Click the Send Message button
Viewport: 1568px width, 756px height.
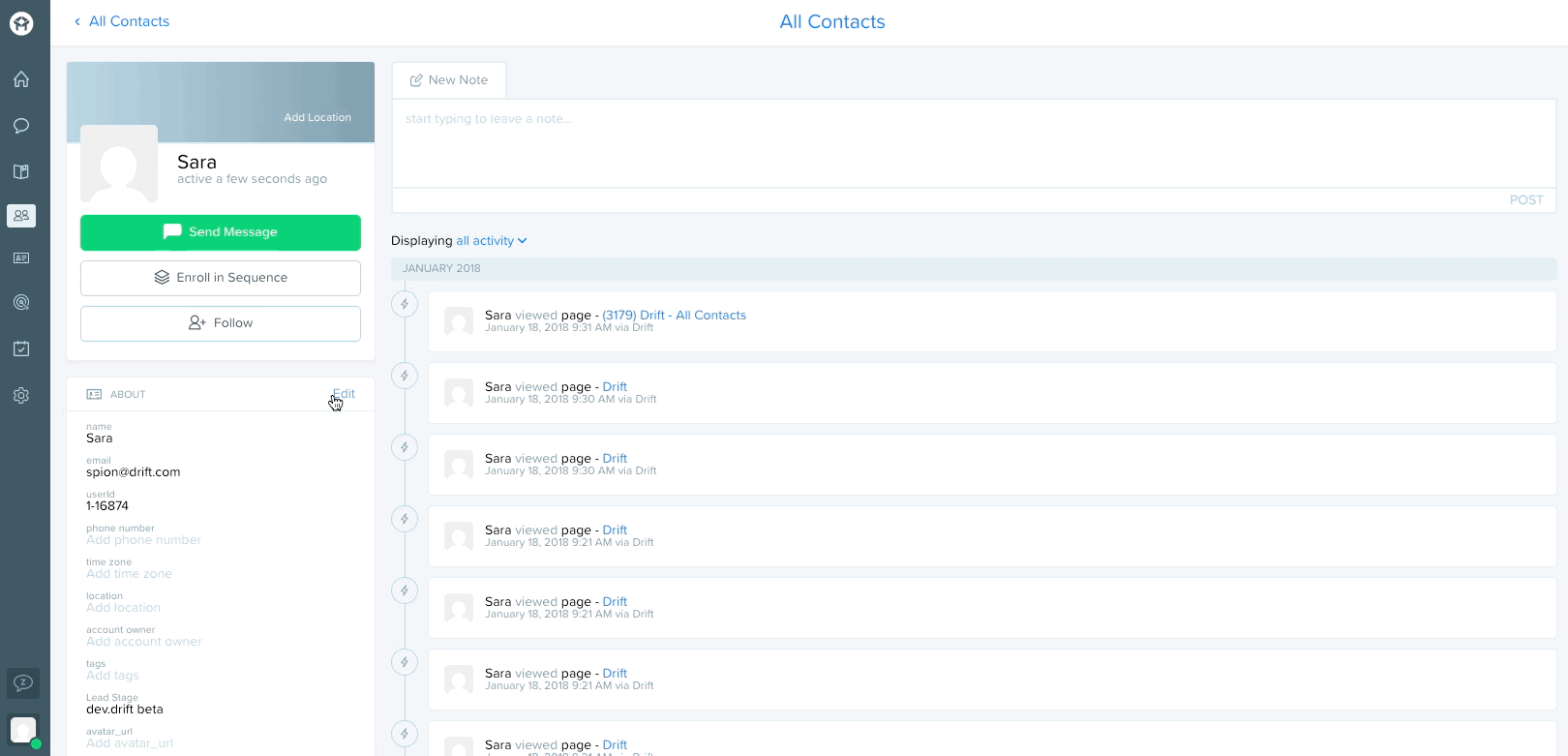[221, 232]
